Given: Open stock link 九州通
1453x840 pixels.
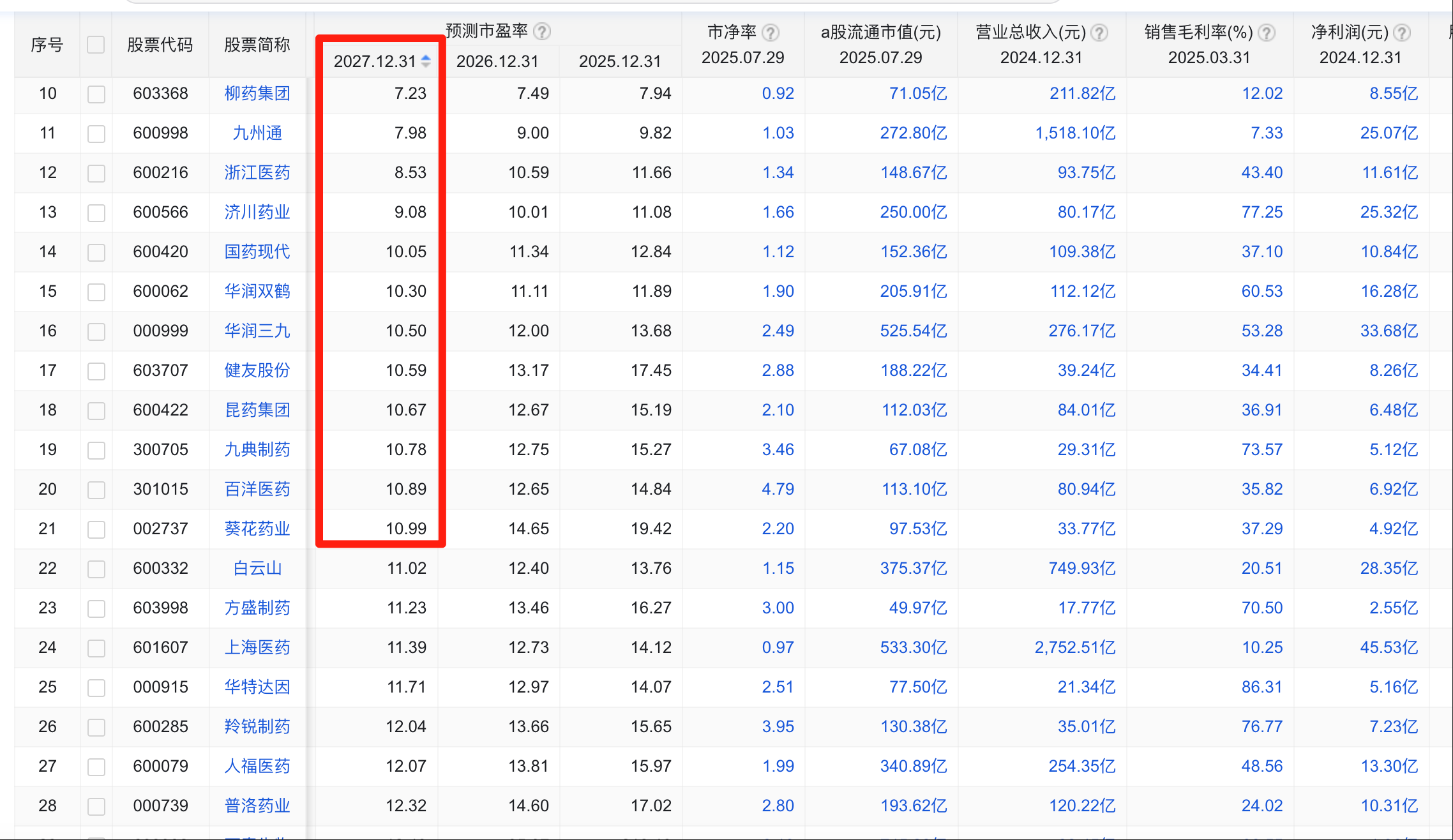Looking at the screenshot, I should pyautogui.click(x=257, y=133).
